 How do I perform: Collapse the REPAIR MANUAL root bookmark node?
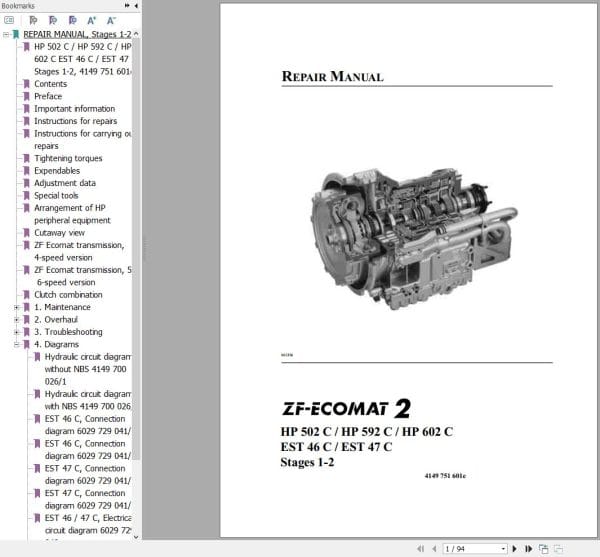tap(6, 34)
